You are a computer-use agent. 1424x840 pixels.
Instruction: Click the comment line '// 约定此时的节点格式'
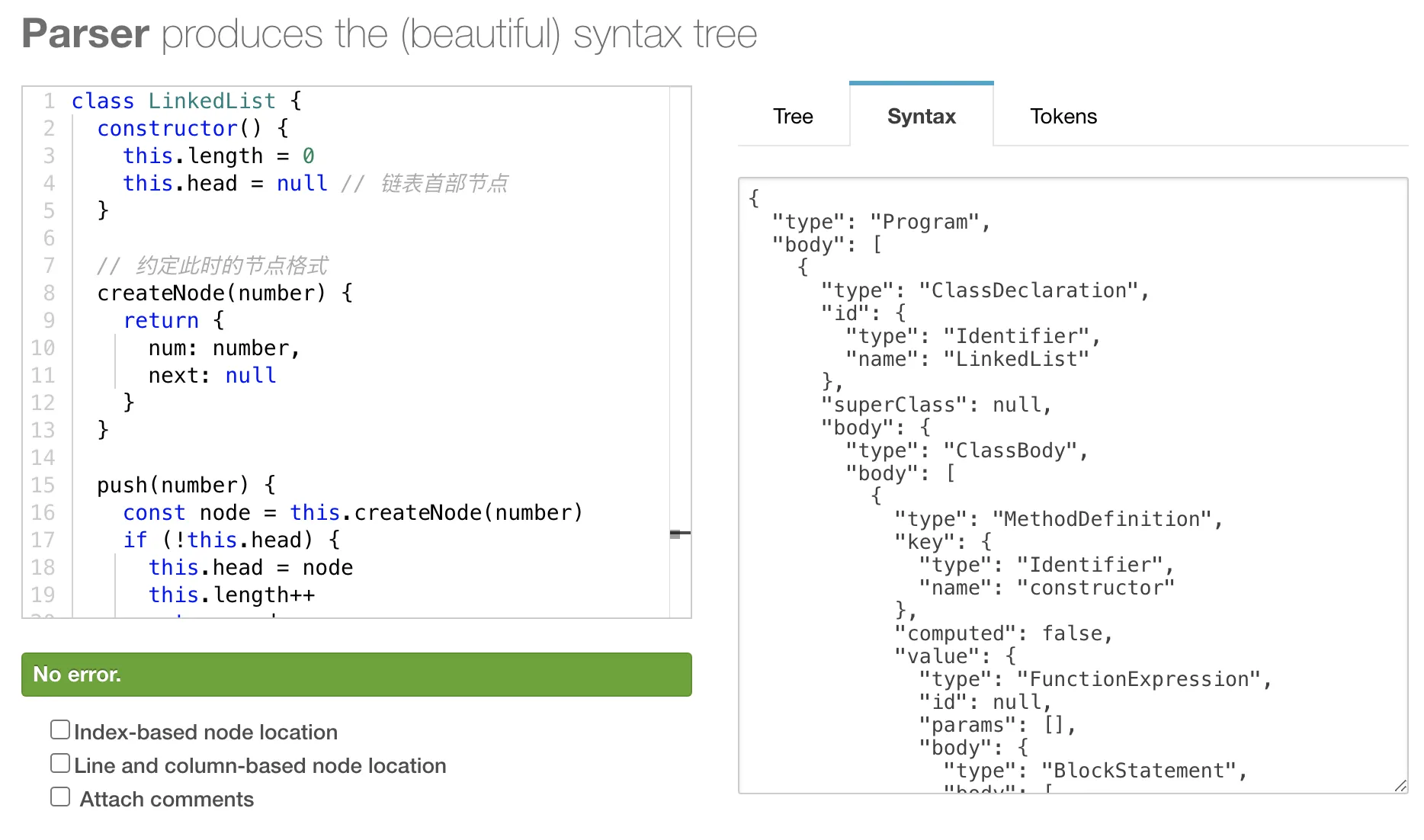[x=213, y=265]
